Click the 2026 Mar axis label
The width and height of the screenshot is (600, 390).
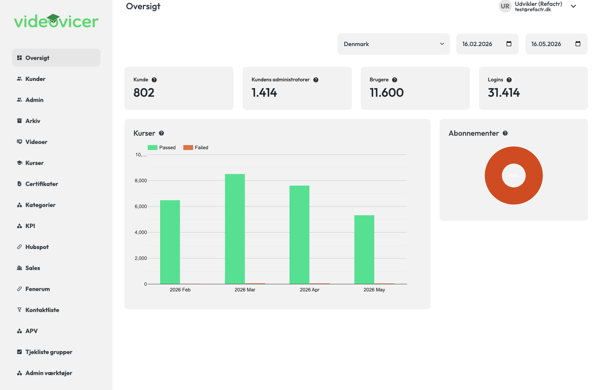pos(245,290)
